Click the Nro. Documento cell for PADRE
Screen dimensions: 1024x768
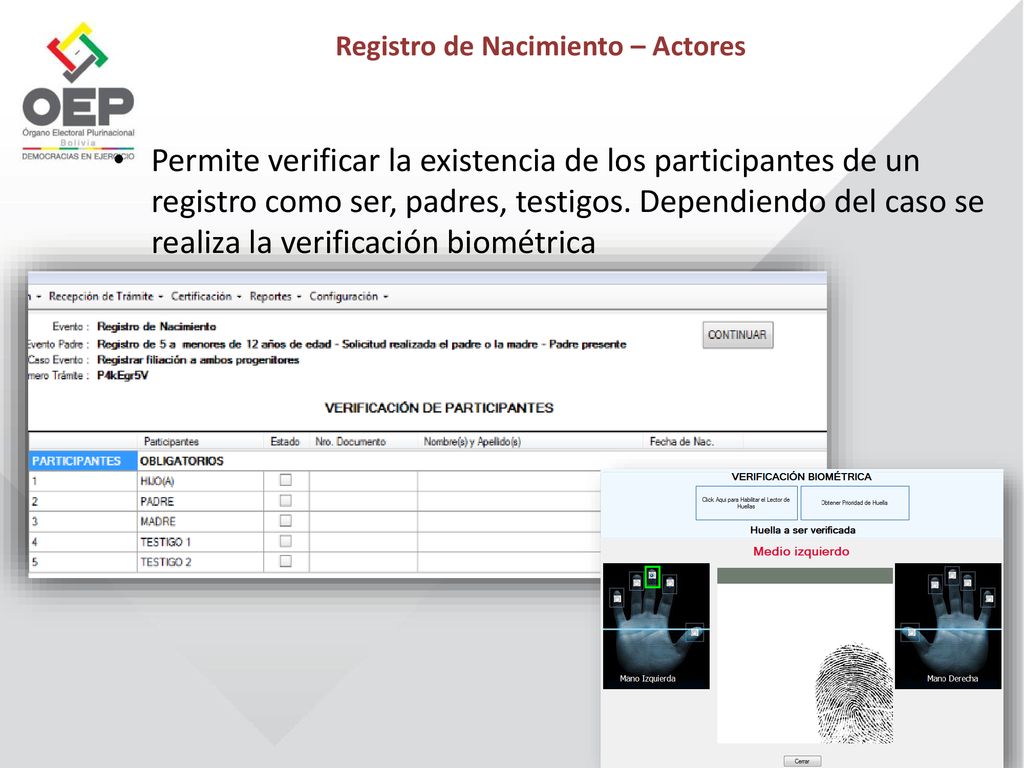click(363, 501)
